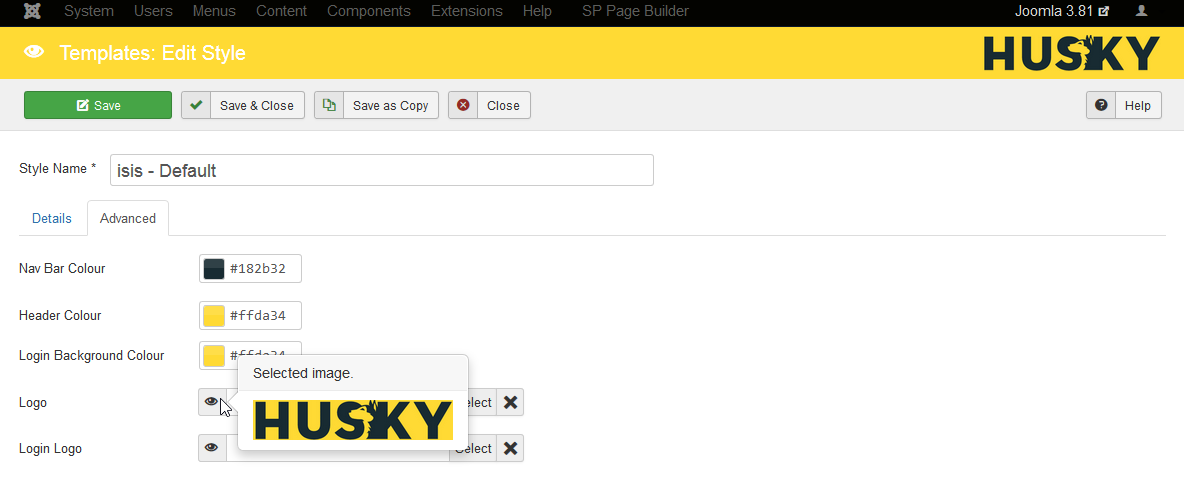Expand the Extensions dropdown menu
Image resolution: width=1184 pixels, height=477 pixels.
pyautogui.click(x=466, y=11)
